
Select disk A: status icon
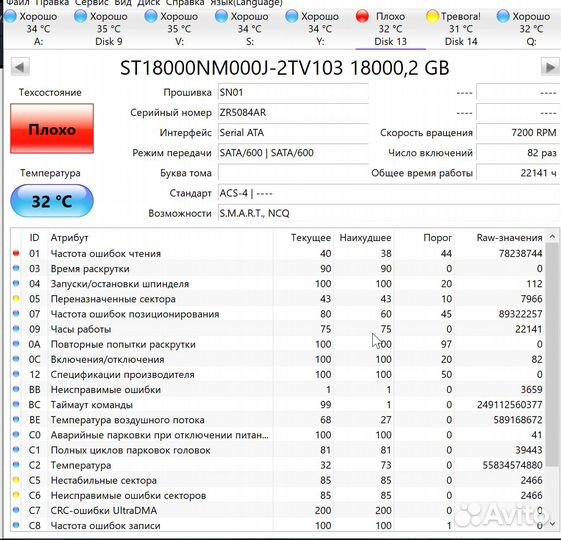pos(10,16)
